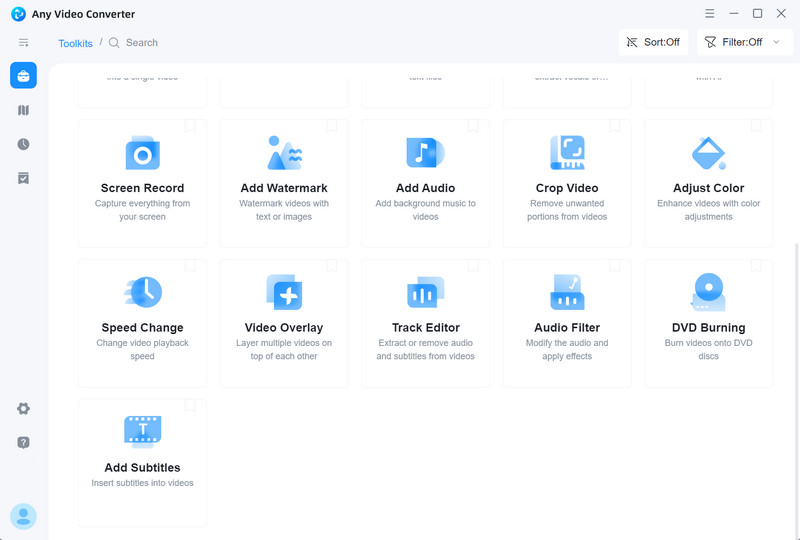Click the Add Watermark title

tap(284, 188)
